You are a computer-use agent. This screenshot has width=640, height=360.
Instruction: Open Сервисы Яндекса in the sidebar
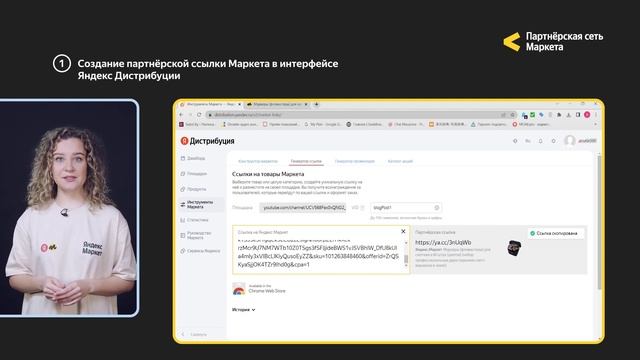point(200,251)
